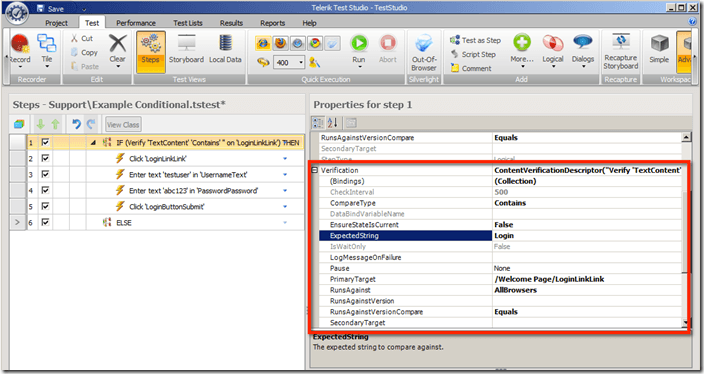Select Firefox browser for quick execution
Screen dimensions: 704x374
click(280, 43)
